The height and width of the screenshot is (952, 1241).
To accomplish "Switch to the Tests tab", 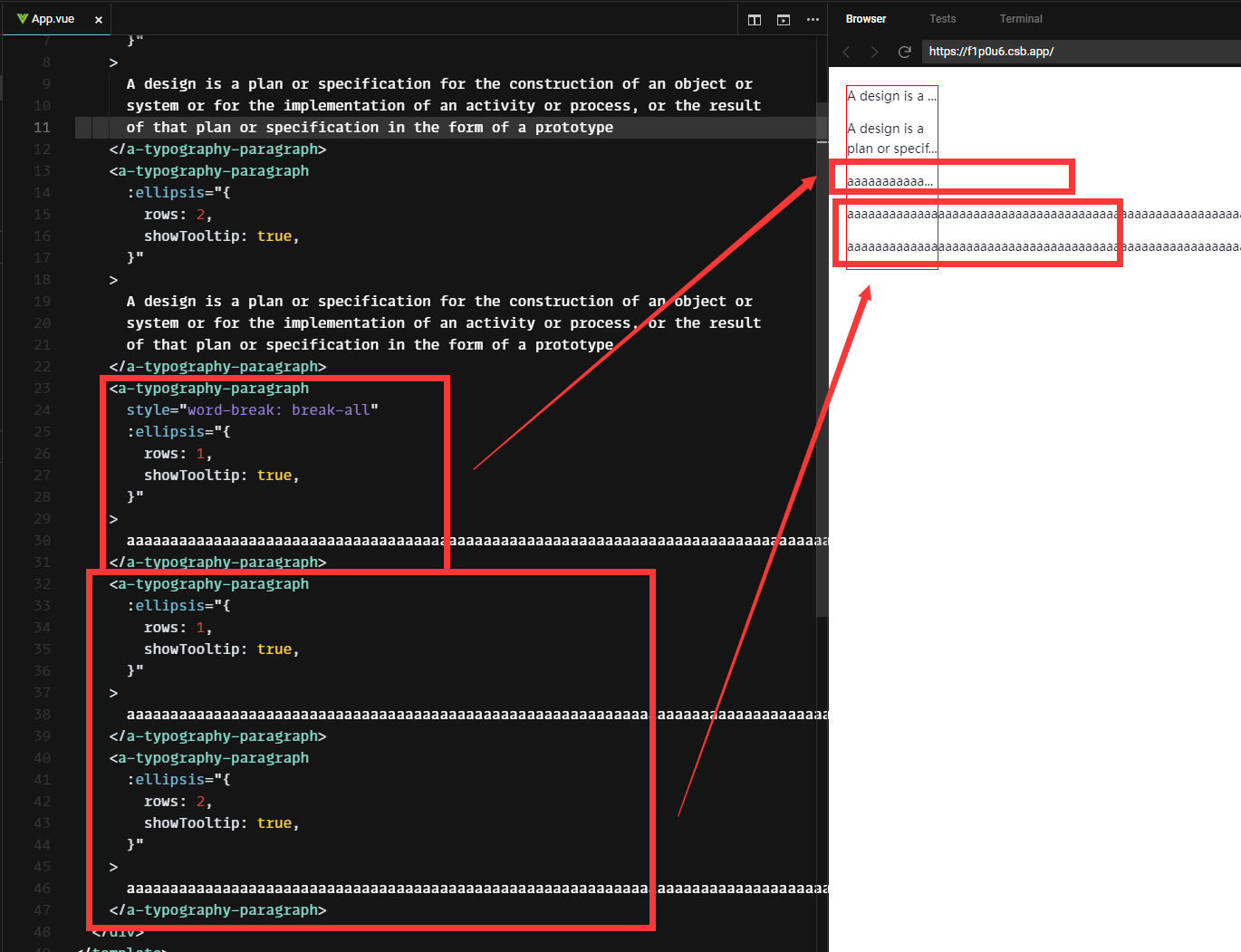I will click(942, 18).
